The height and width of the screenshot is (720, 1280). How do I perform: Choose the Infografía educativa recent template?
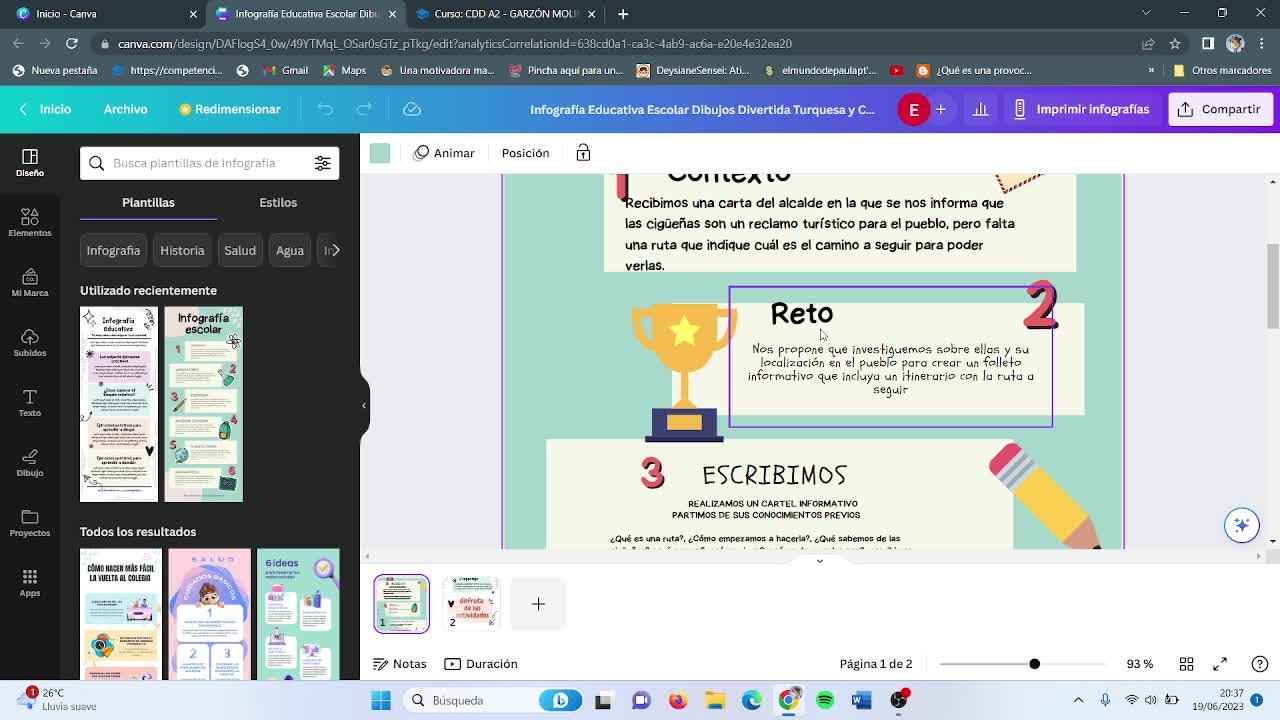(x=119, y=404)
